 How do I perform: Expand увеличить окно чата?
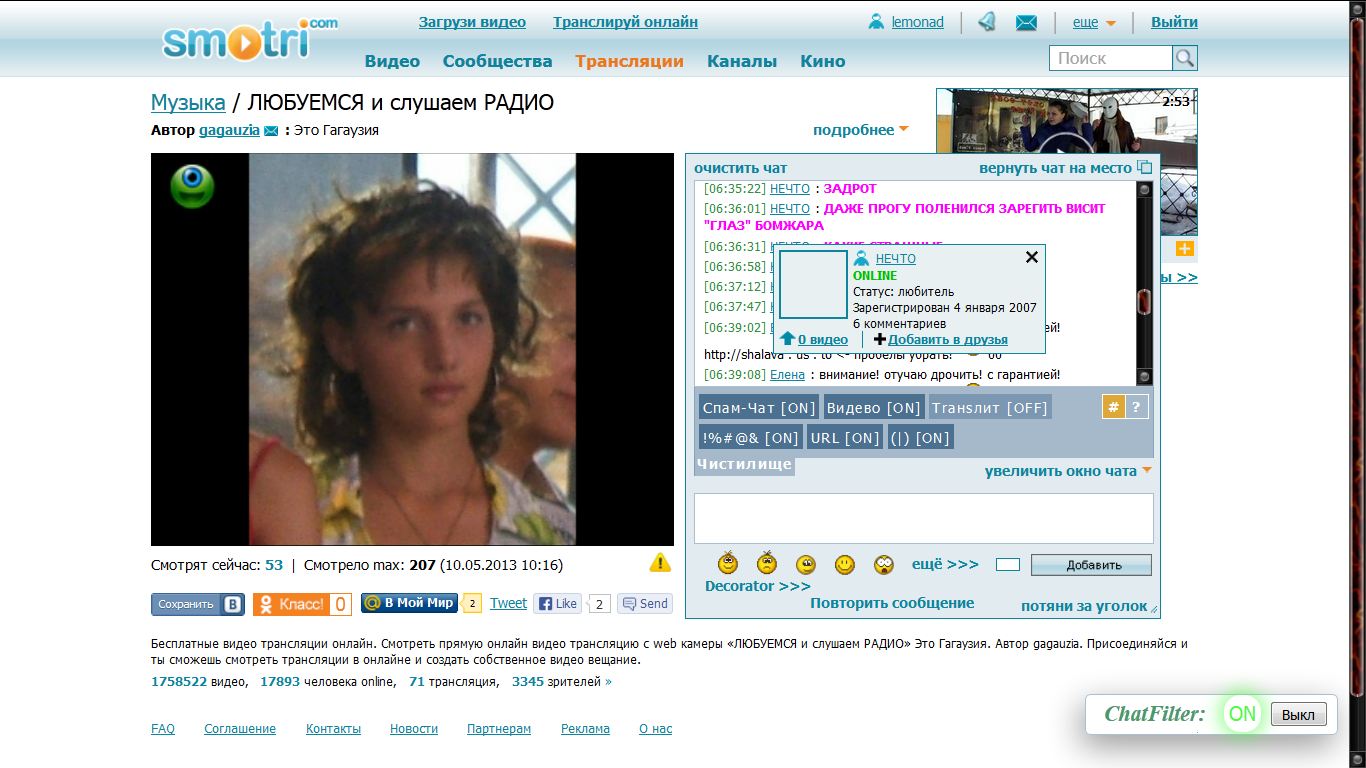pyautogui.click(x=1068, y=471)
